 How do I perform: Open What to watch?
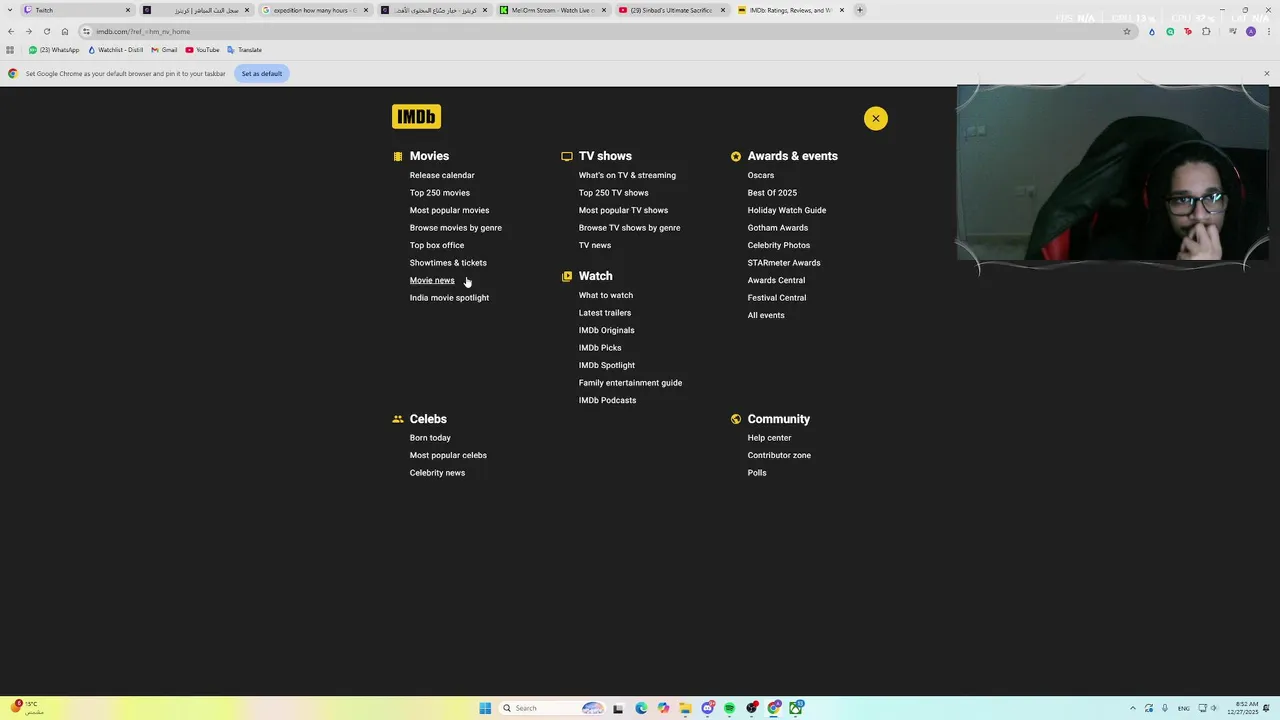click(x=605, y=295)
